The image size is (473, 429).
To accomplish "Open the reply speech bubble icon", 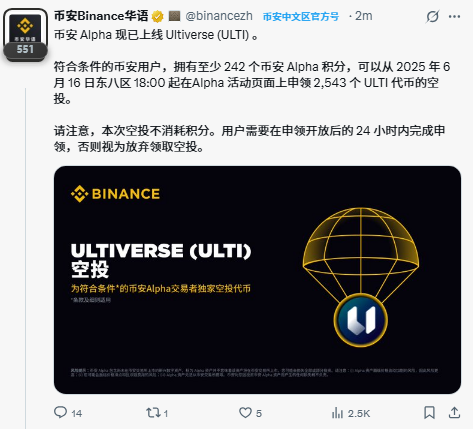I will (60, 413).
